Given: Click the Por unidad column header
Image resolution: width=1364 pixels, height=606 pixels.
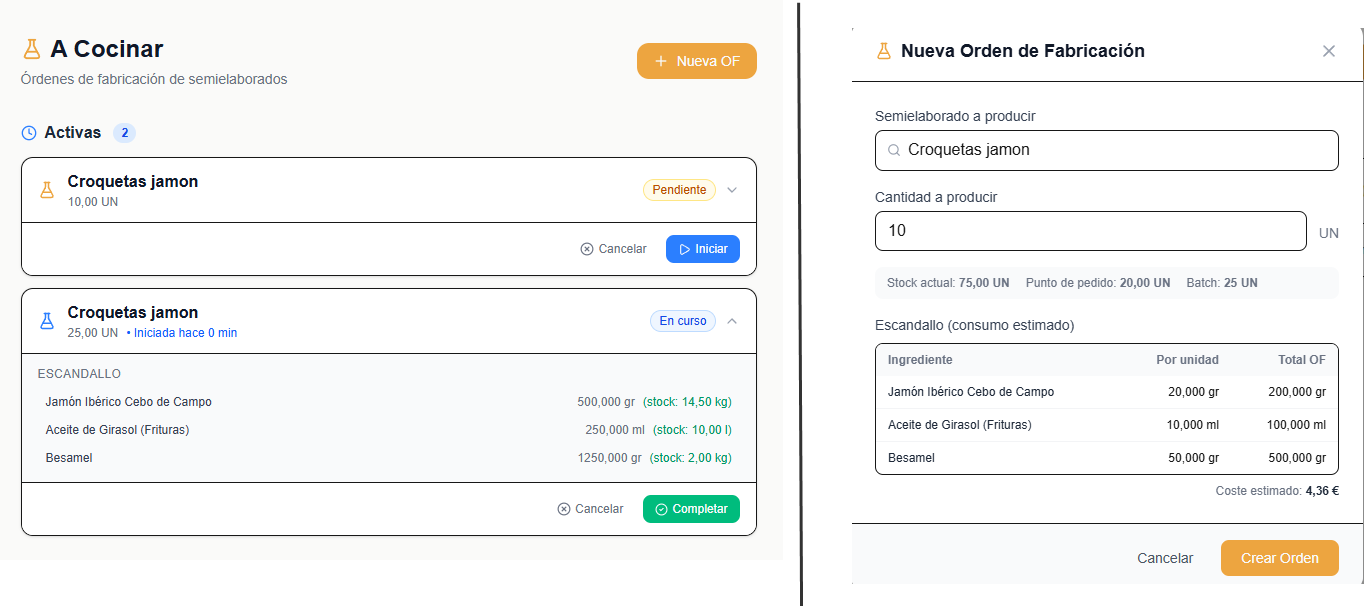Looking at the screenshot, I should click(x=1187, y=360).
